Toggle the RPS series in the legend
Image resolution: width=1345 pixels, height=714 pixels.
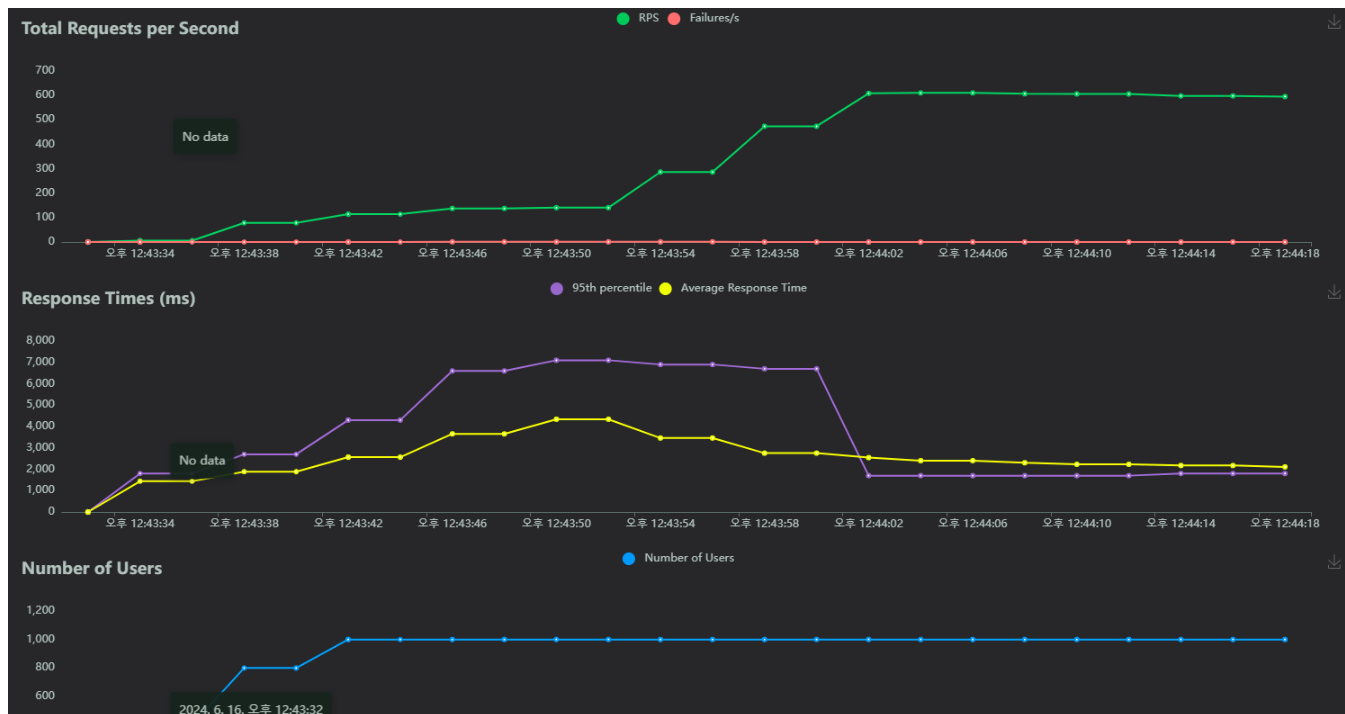(x=638, y=18)
